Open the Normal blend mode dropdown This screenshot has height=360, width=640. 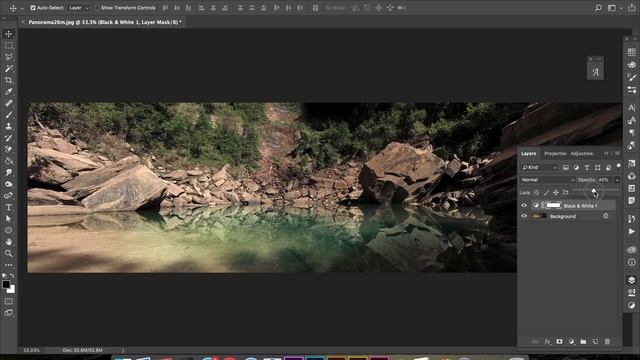(x=548, y=180)
